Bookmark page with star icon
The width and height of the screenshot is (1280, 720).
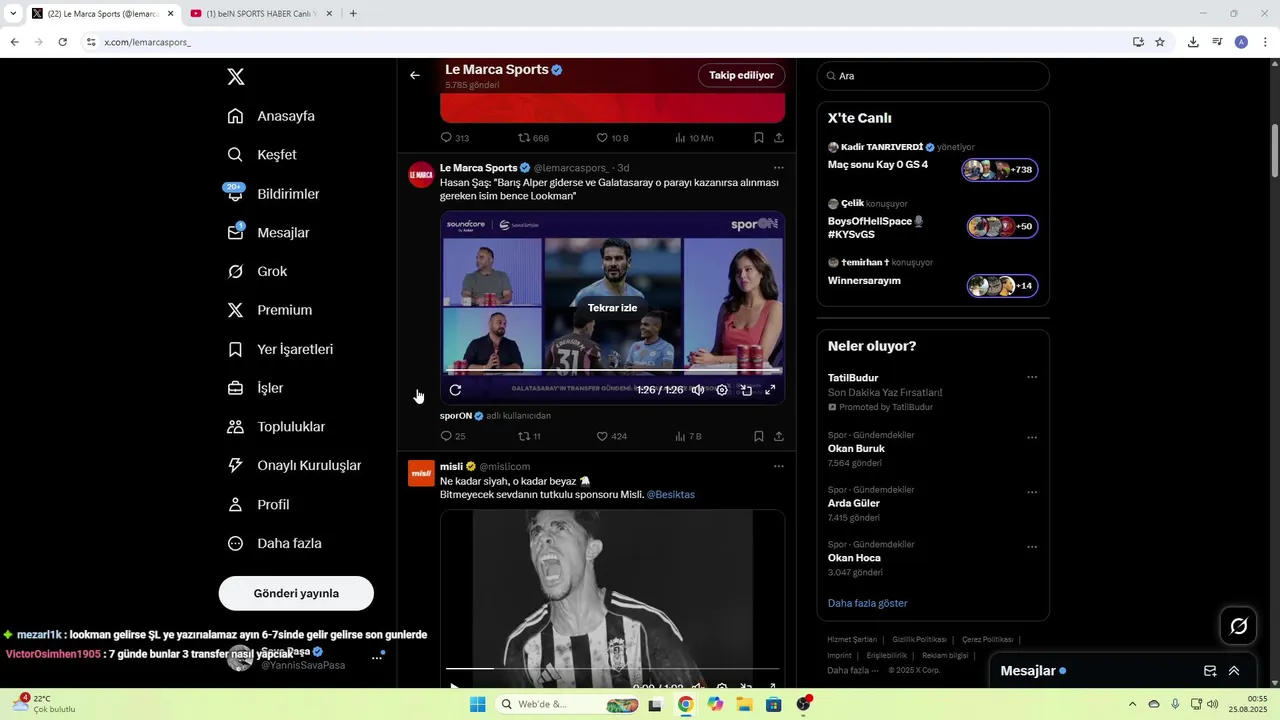(1160, 42)
